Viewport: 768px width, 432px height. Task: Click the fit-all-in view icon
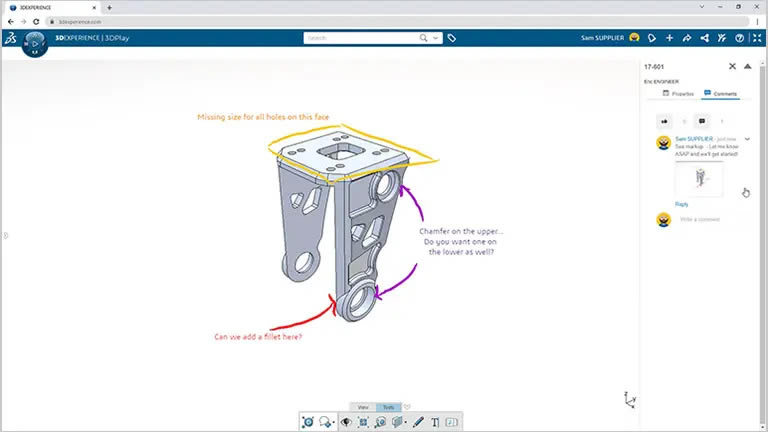click(x=363, y=422)
